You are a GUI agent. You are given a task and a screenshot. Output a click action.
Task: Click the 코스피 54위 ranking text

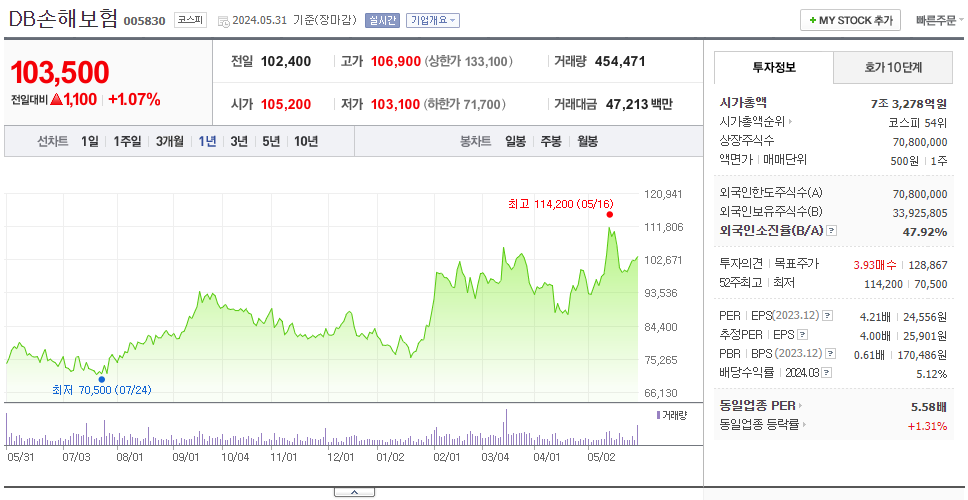tap(918, 122)
